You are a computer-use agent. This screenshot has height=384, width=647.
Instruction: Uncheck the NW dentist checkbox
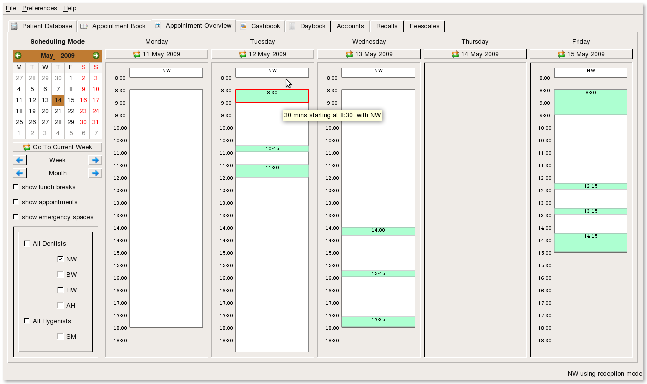pyautogui.click(x=67, y=259)
